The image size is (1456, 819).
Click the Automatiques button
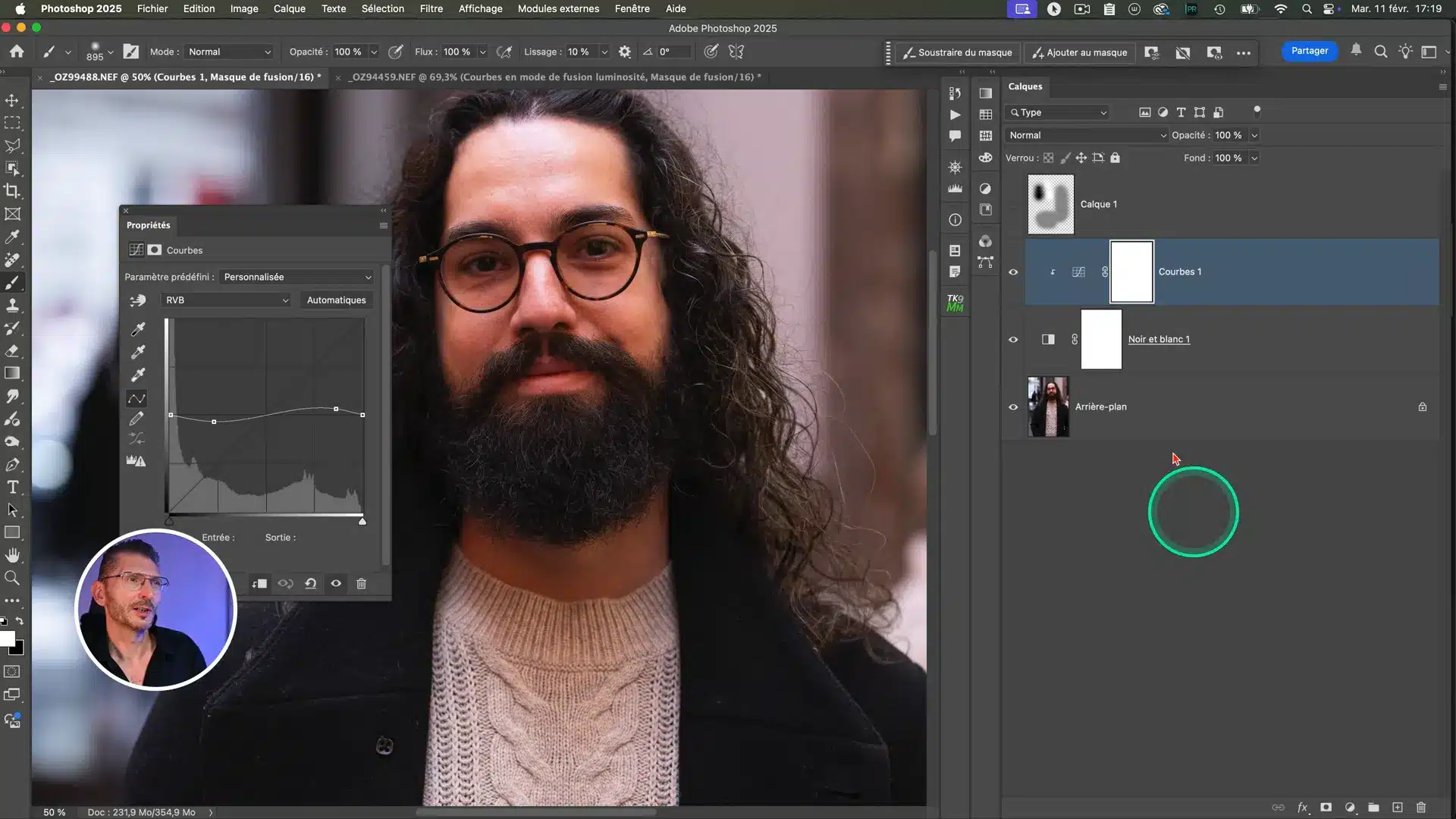point(336,300)
